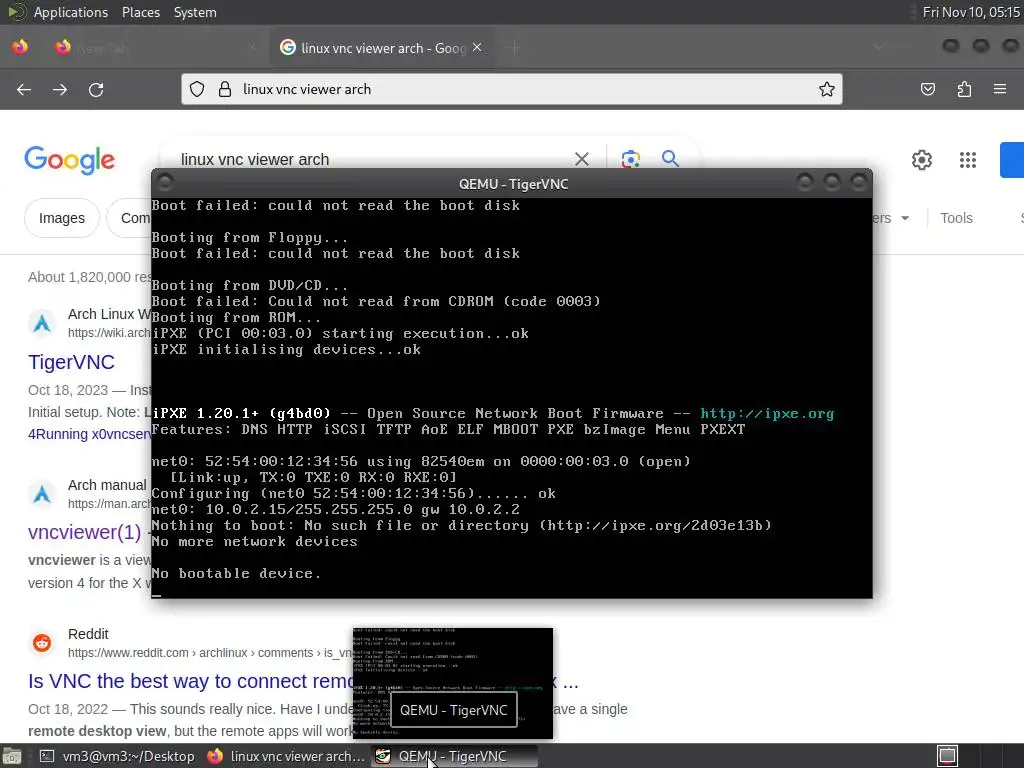Open the Google apps grid
Image resolution: width=1024 pixels, height=768 pixels.
tap(968, 160)
